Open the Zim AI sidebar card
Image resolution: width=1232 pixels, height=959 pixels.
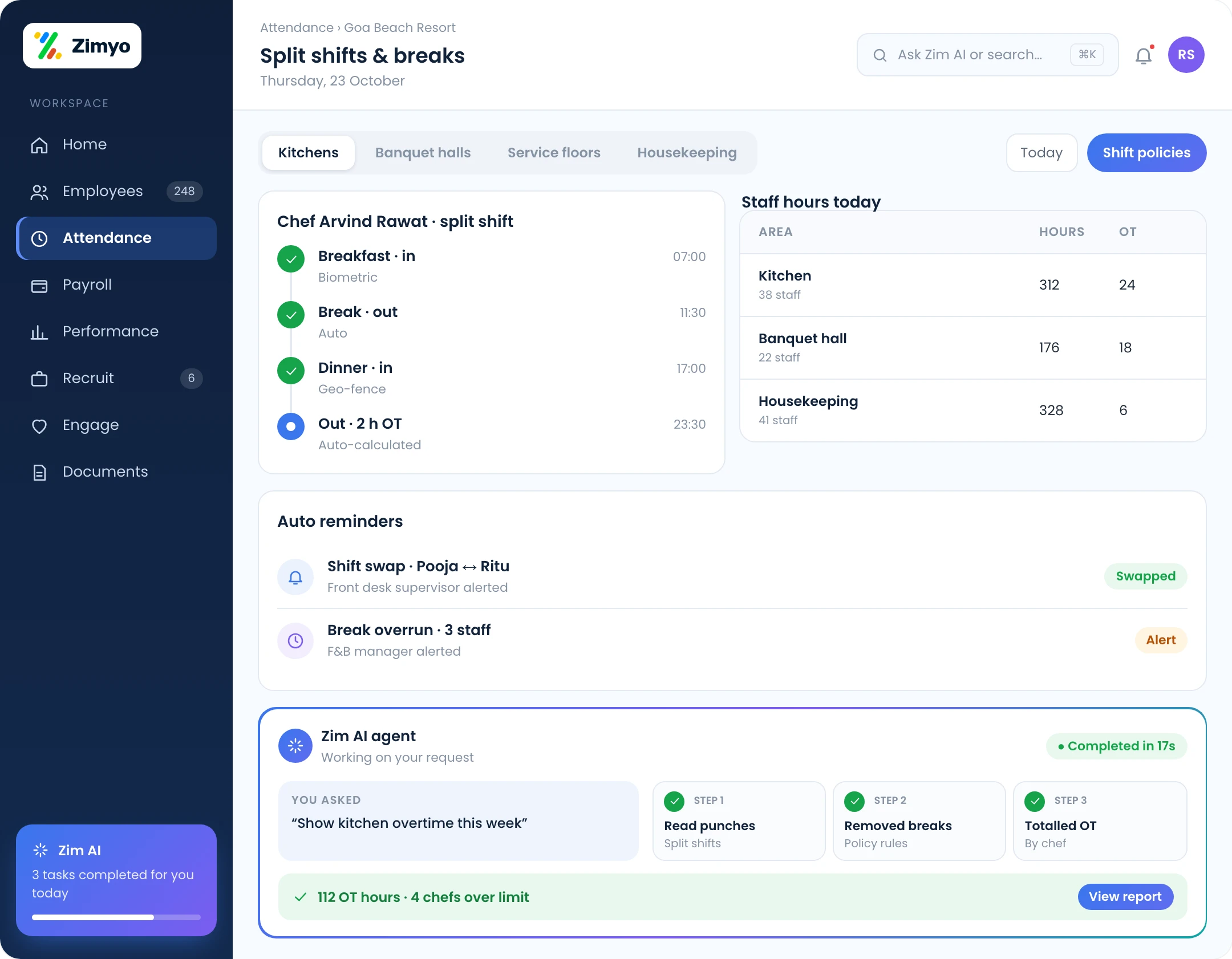116,880
